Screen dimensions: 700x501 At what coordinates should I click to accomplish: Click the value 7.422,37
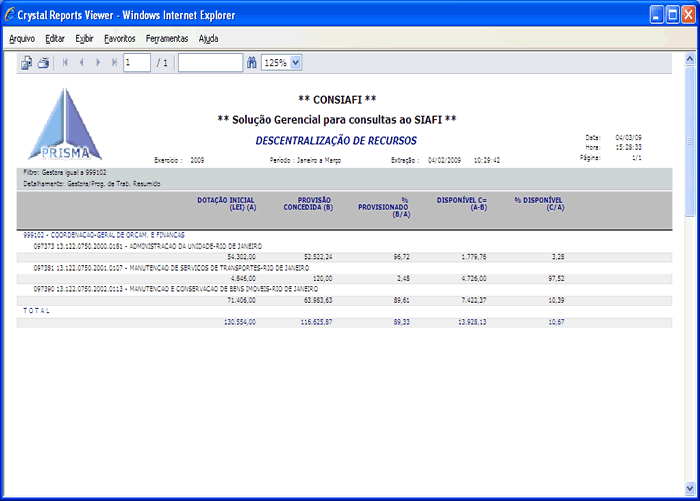tap(474, 300)
